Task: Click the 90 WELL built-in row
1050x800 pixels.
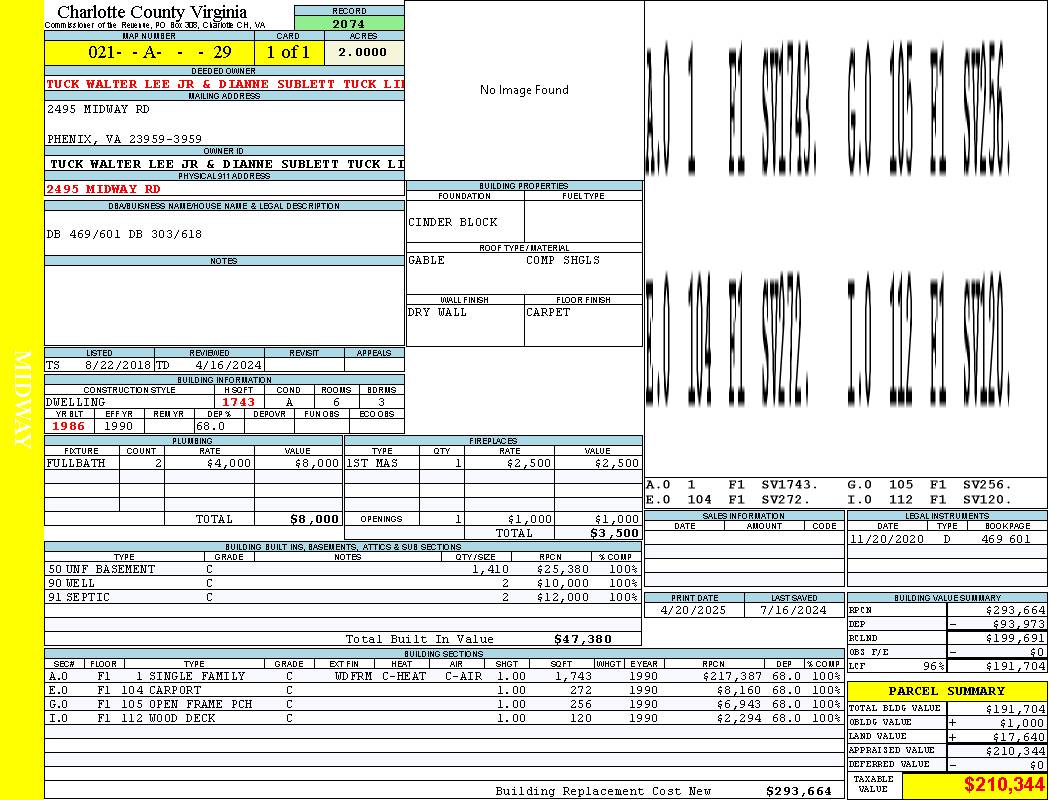Action: [x=343, y=584]
